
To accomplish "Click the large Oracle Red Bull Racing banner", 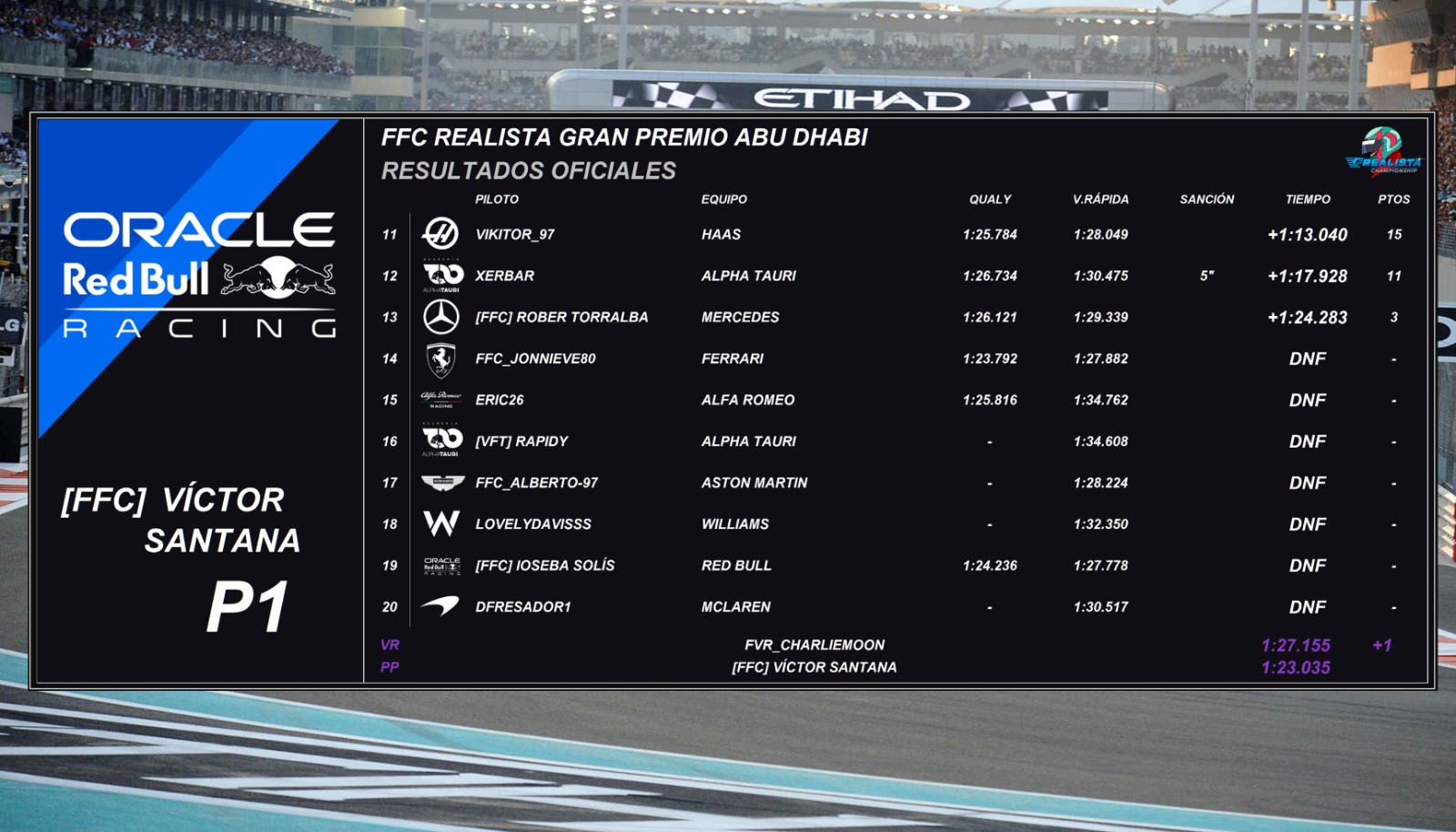I will tap(199, 274).
